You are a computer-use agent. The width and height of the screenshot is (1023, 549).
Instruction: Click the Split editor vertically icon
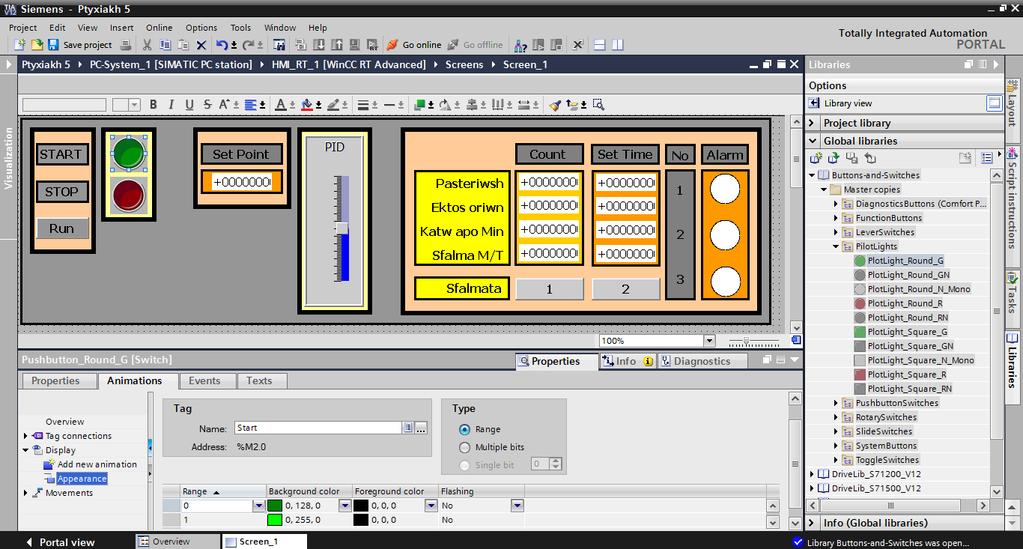point(617,45)
